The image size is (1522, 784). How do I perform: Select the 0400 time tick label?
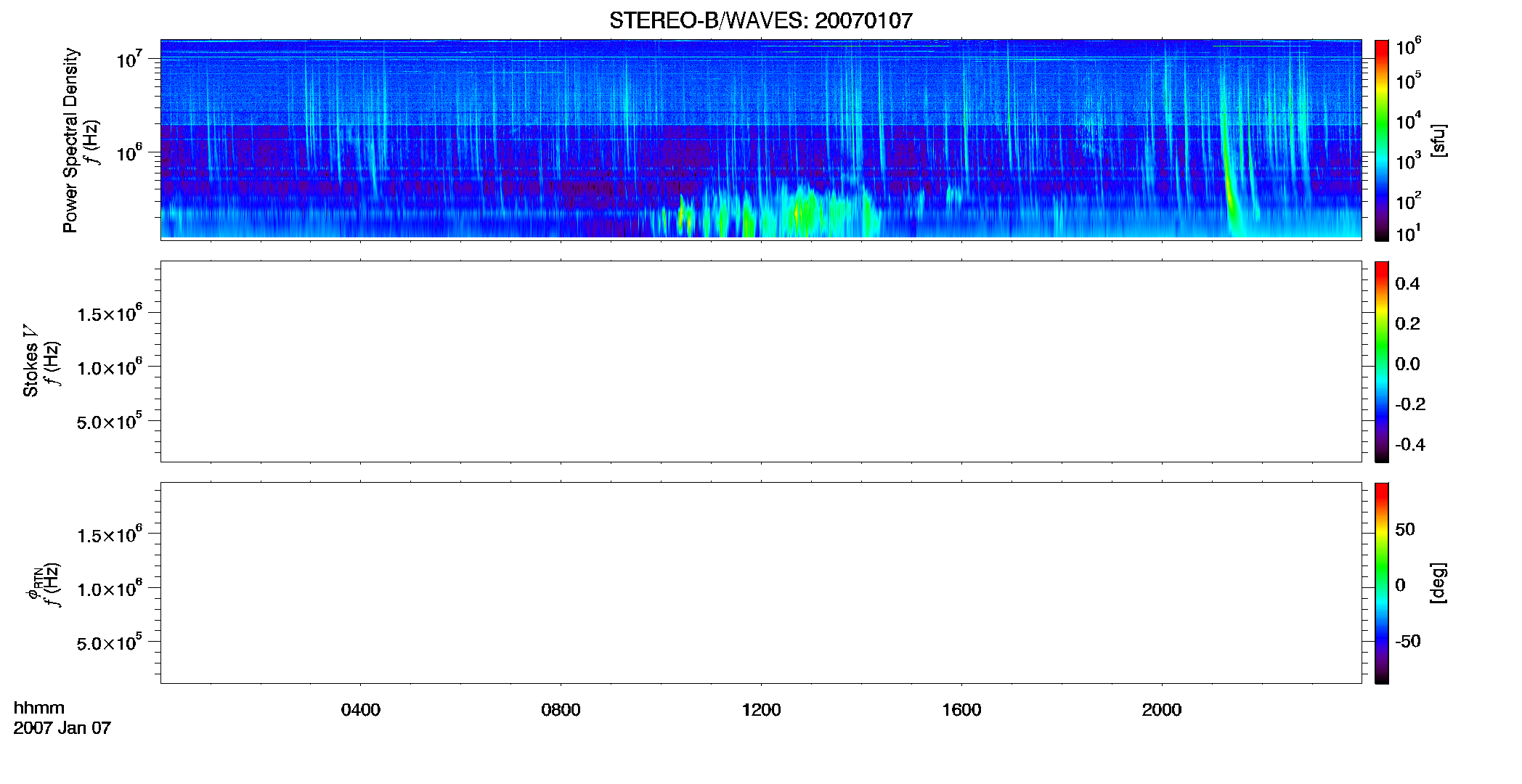360,709
